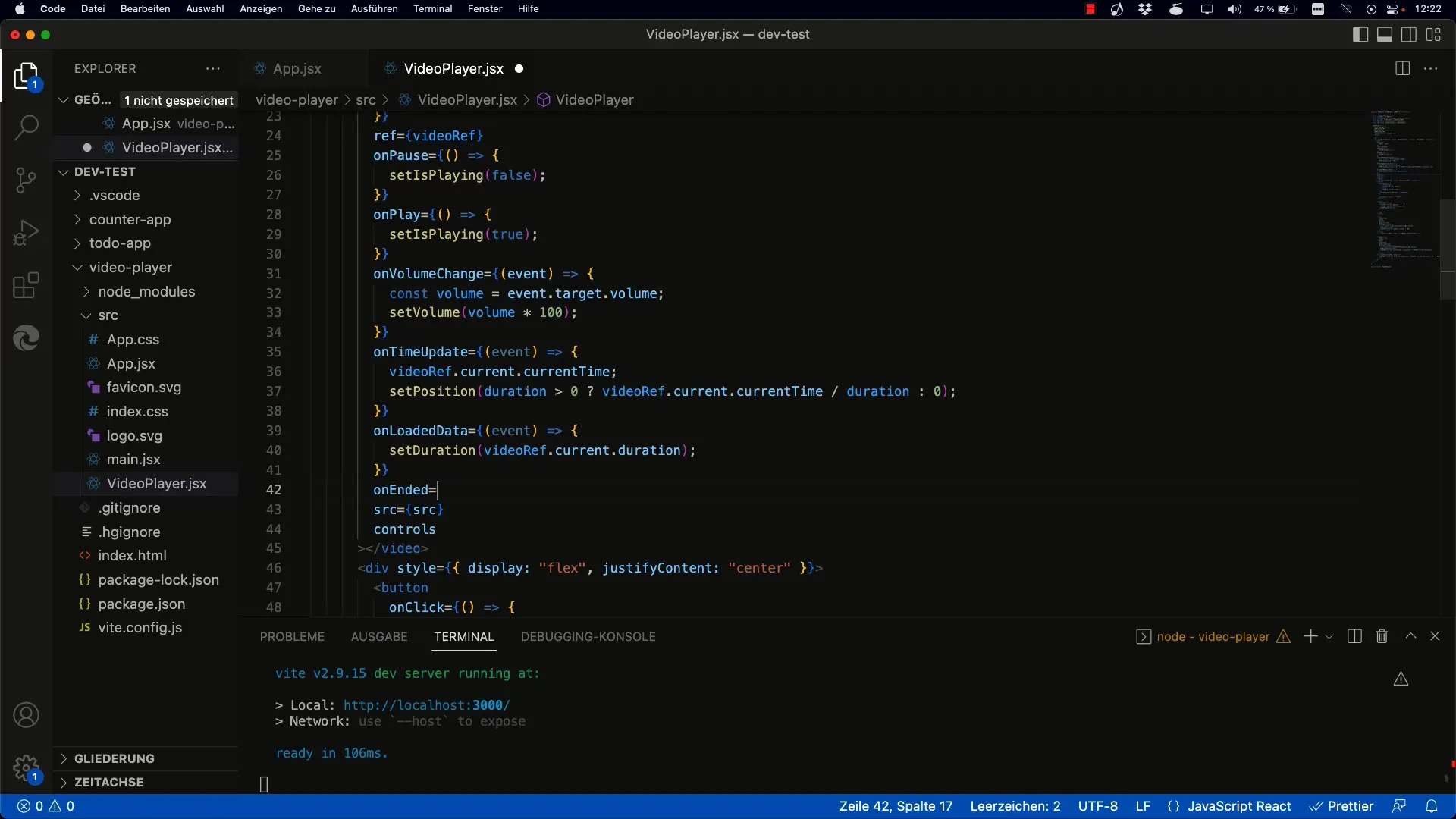1456x819 pixels.
Task: Click the editor vertical scrollbar thumb
Action: point(1448,249)
